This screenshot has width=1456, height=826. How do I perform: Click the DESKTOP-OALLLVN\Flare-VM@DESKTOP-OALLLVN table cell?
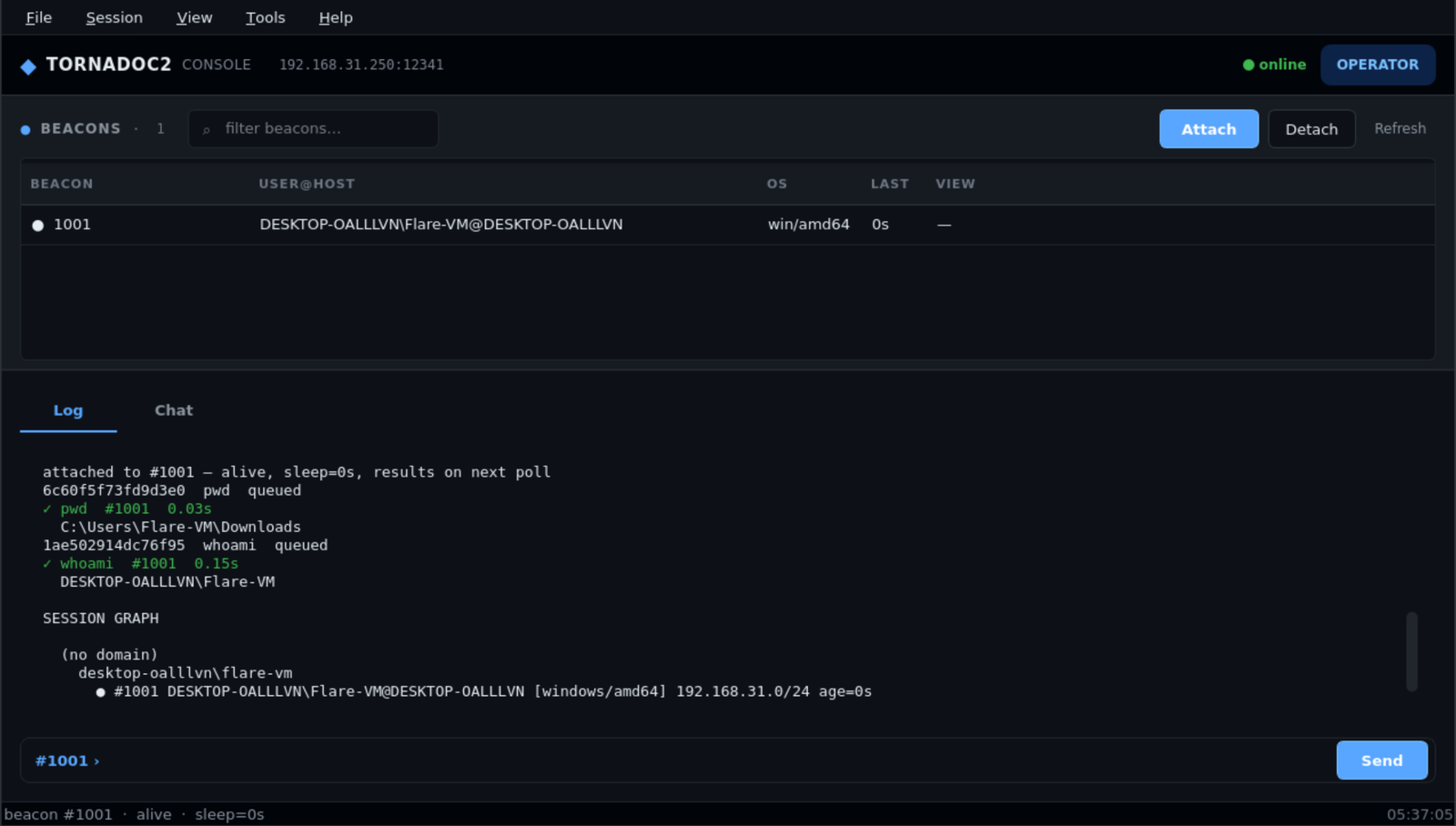441,225
